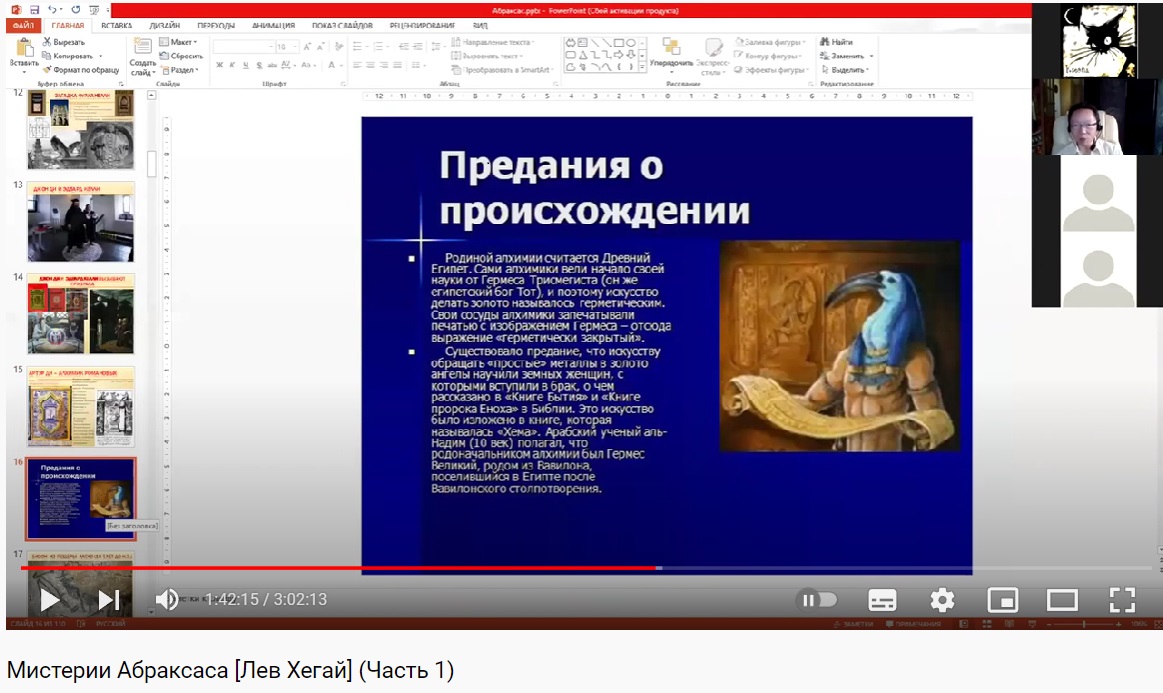The image size is (1163, 693).
Task: Click Формат по образцу format painter
Action: [x=81, y=70]
